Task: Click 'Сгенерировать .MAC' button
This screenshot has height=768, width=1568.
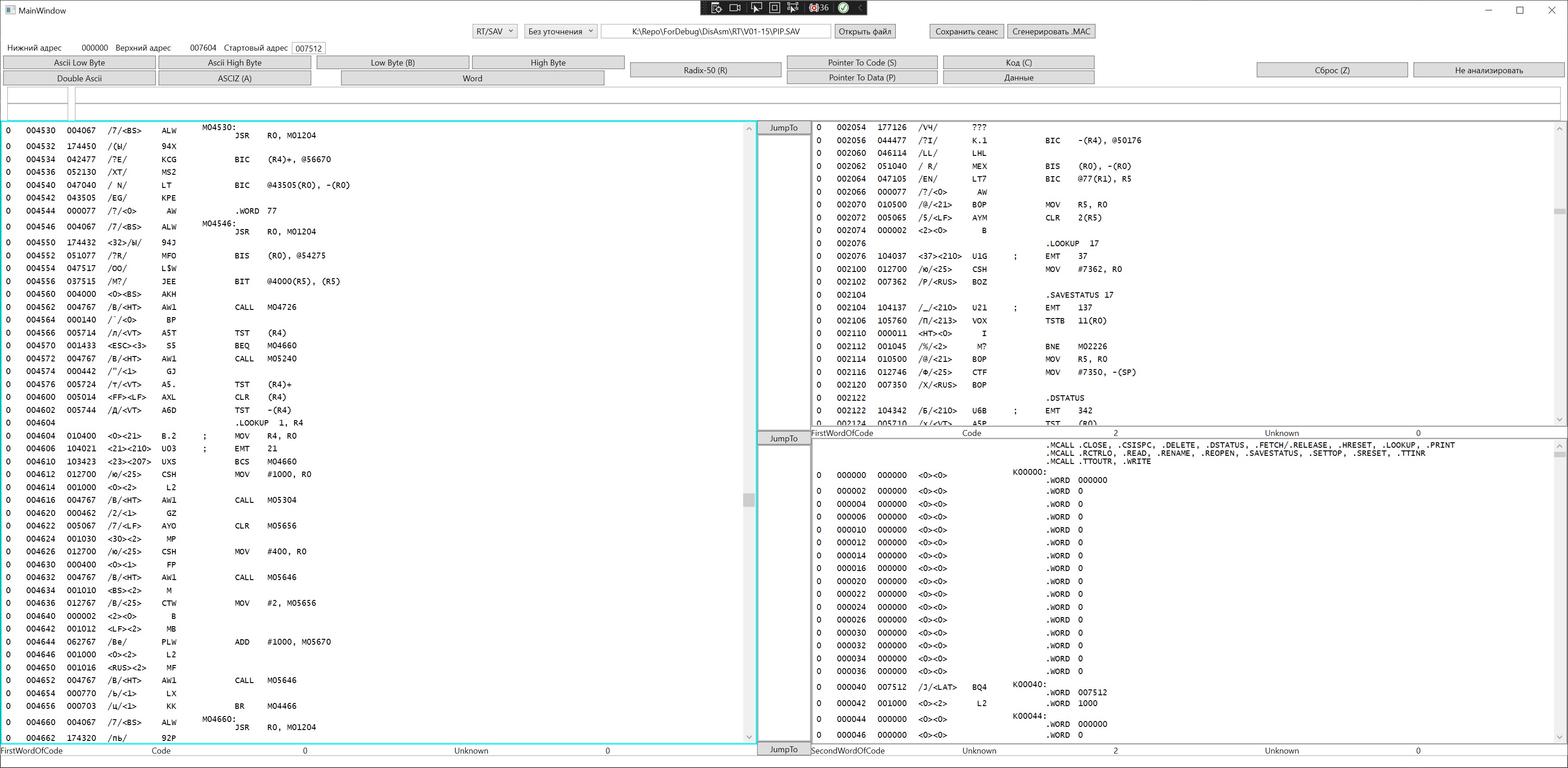Action: coord(1051,32)
